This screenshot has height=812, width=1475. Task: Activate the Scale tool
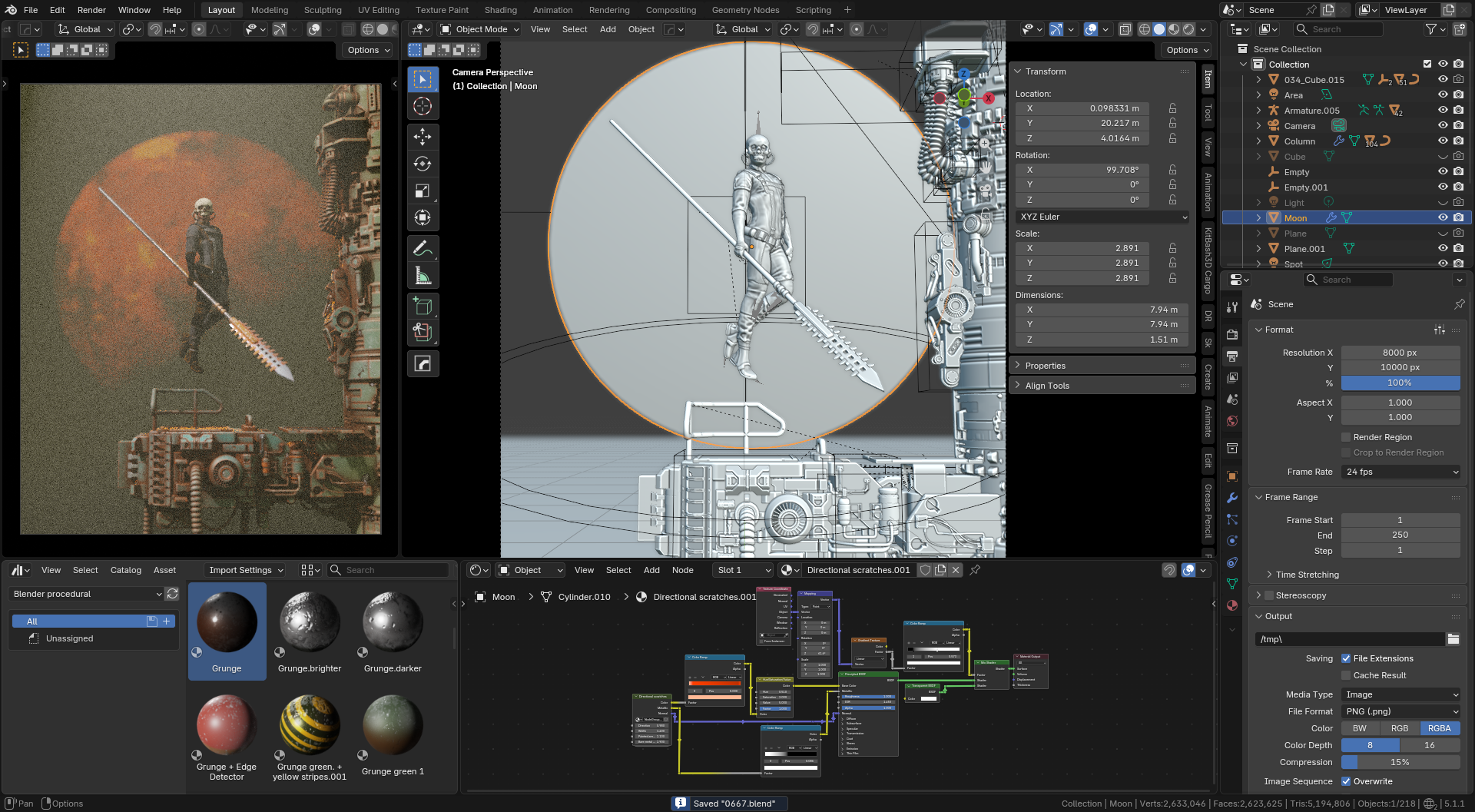click(423, 191)
